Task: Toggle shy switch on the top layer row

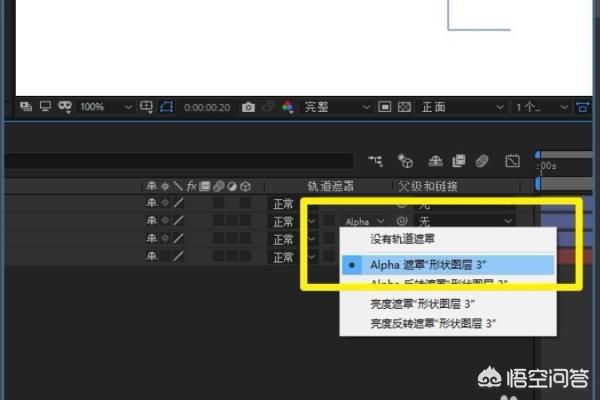Action: 152,203
